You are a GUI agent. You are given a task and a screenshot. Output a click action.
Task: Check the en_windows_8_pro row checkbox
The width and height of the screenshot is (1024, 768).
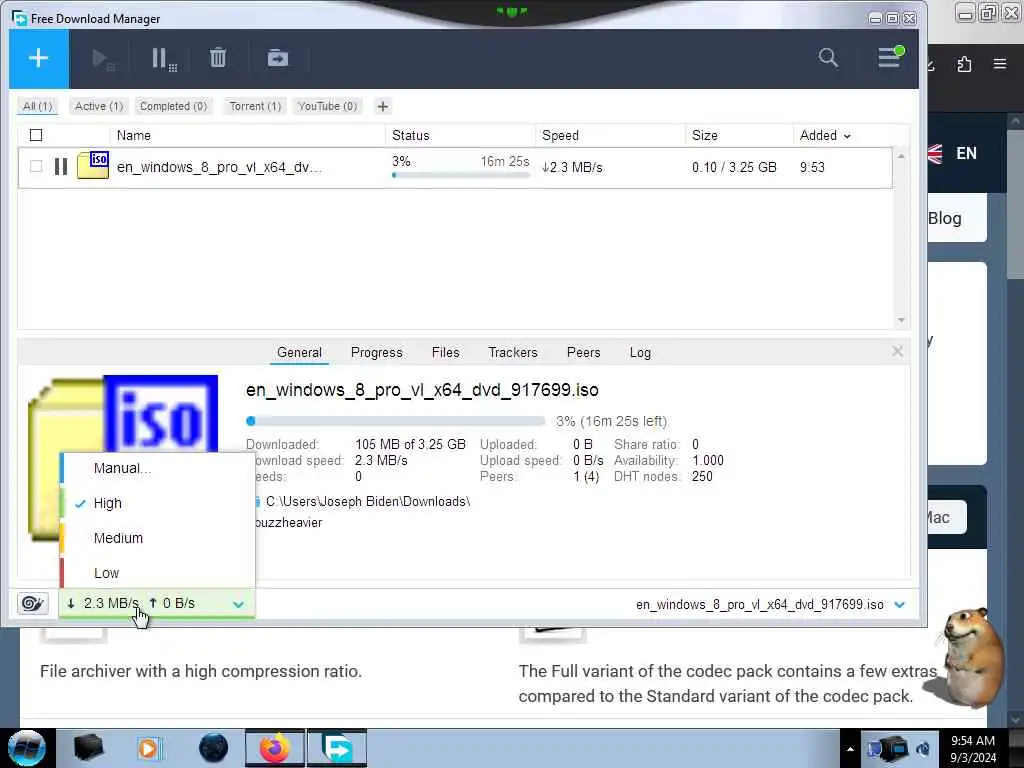pyautogui.click(x=36, y=167)
